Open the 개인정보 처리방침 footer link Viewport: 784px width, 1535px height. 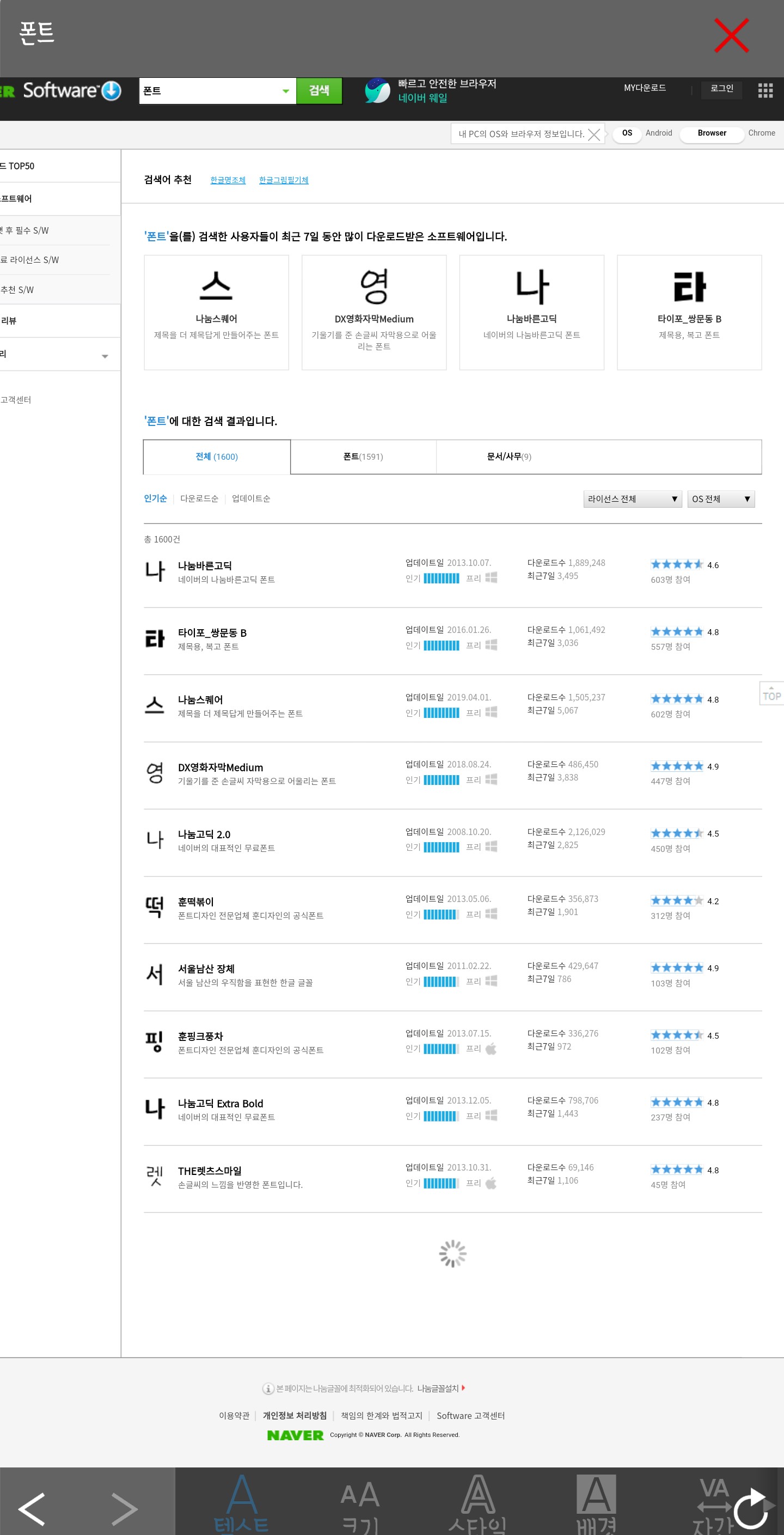click(295, 1416)
